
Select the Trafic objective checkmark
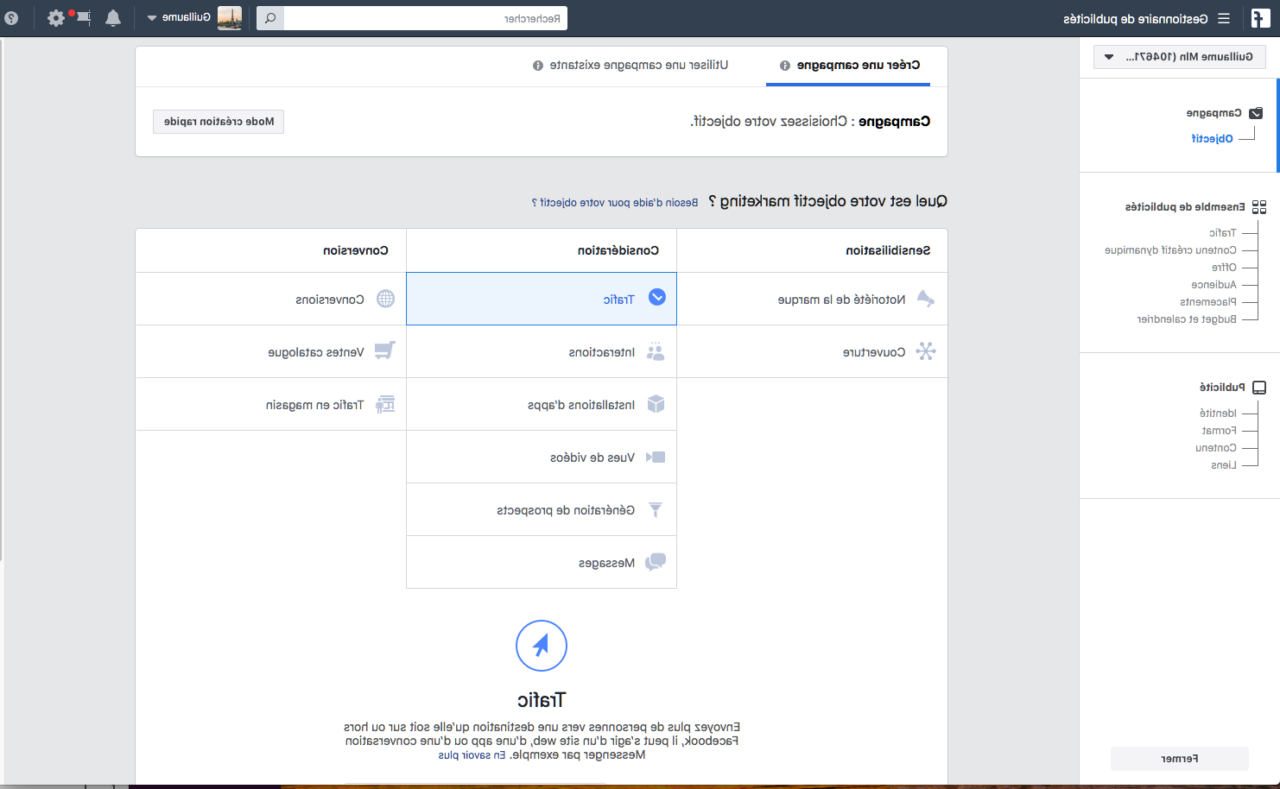pos(657,298)
